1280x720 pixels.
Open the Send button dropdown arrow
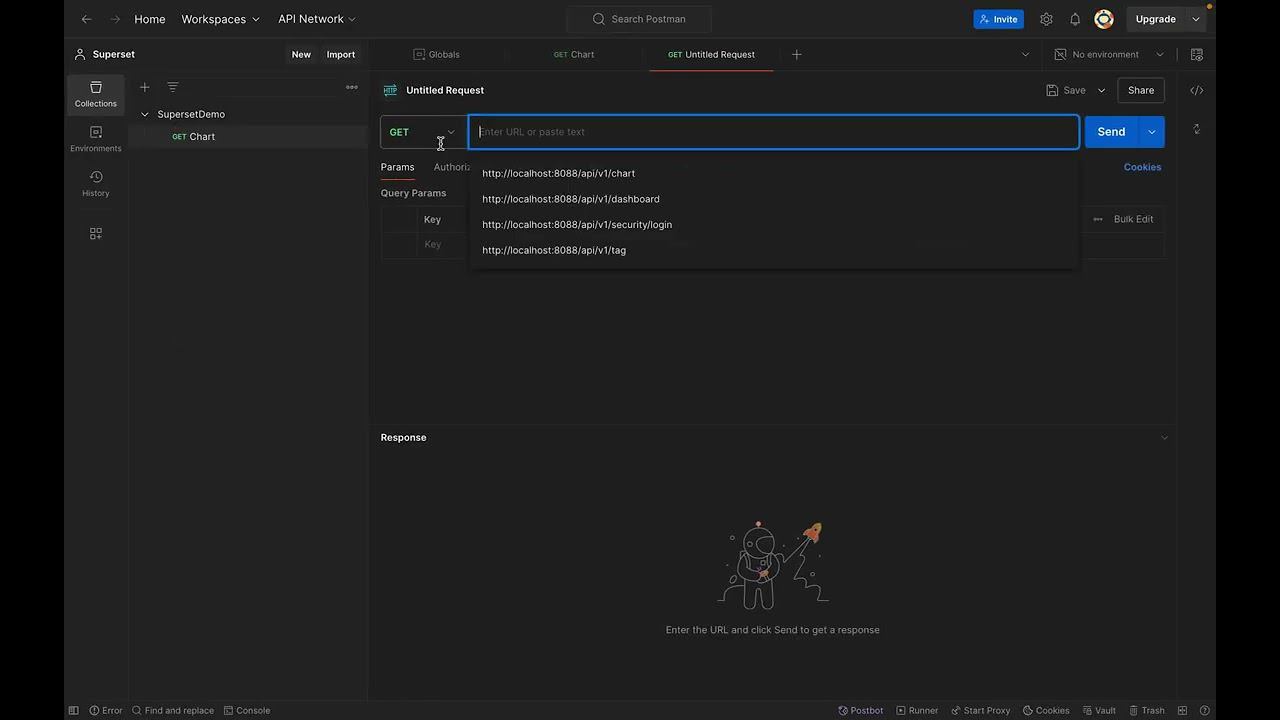(x=1152, y=132)
